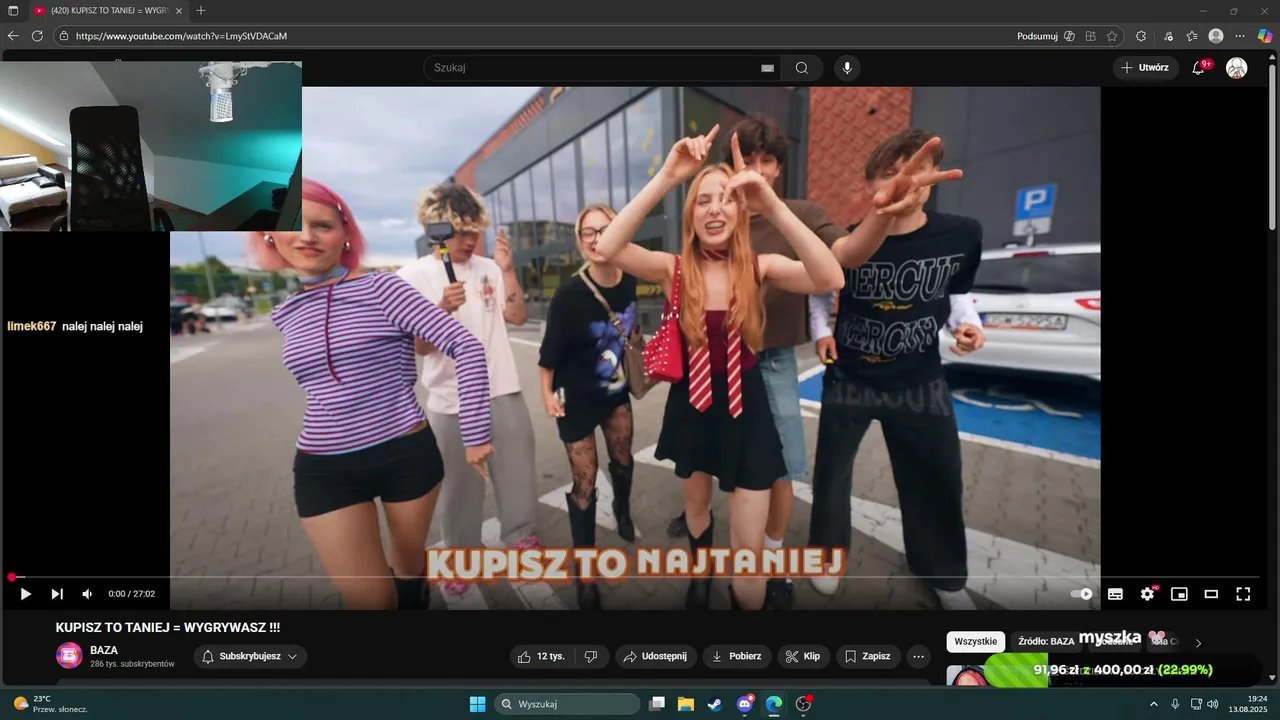Download video with Pobierz button
Viewport: 1280px width, 720px height.
(736, 657)
